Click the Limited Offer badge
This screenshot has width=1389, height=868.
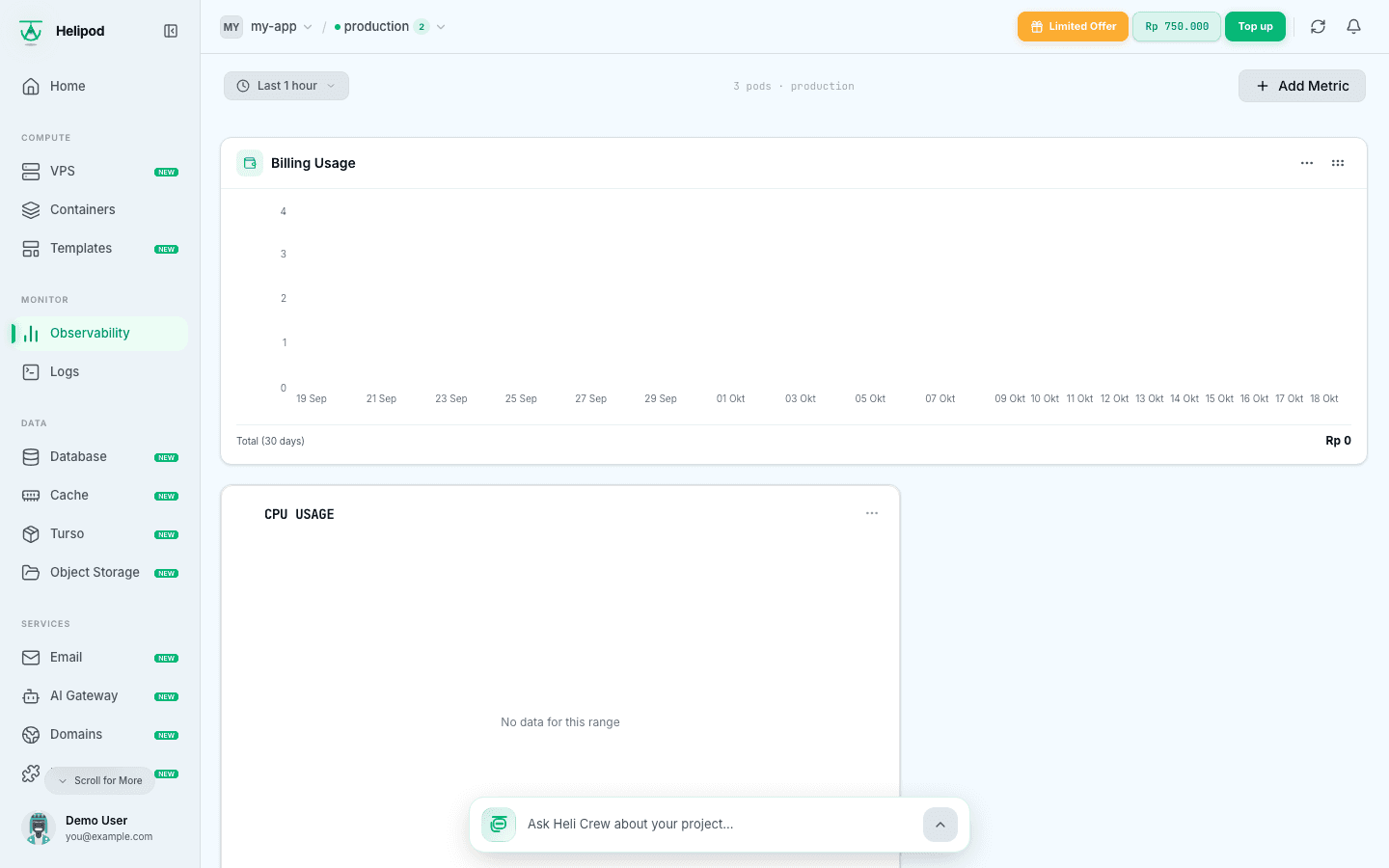pos(1073,27)
